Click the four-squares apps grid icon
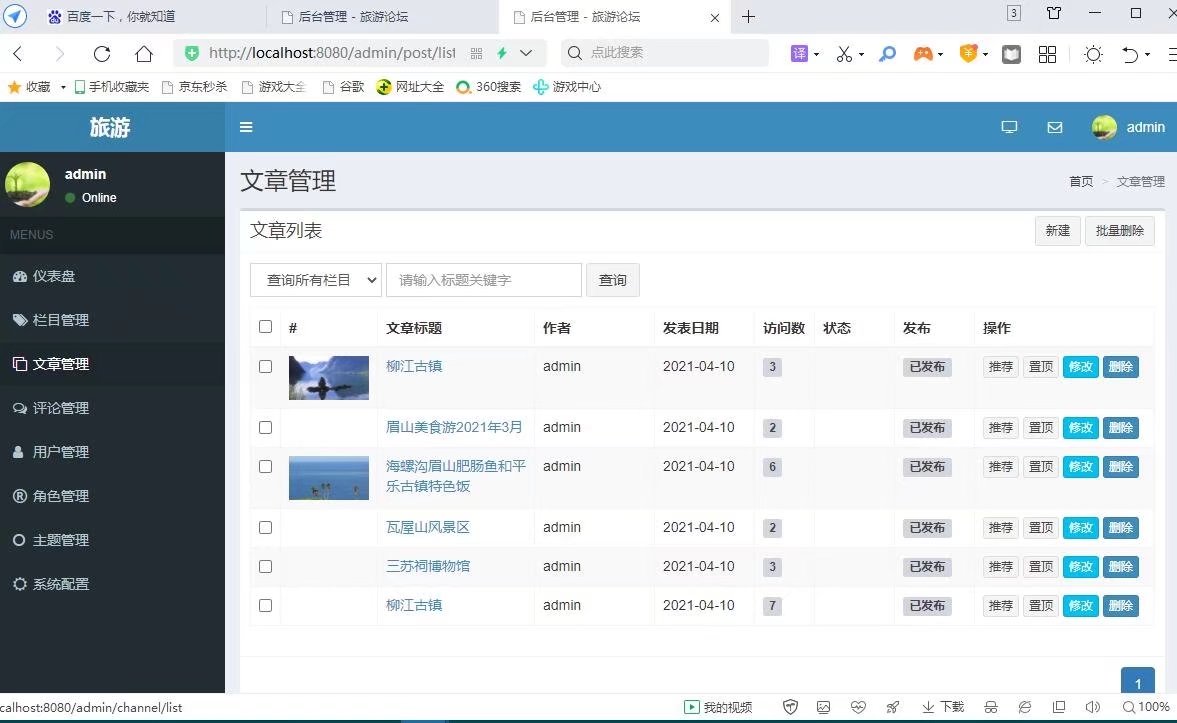 click(x=1047, y=53)
